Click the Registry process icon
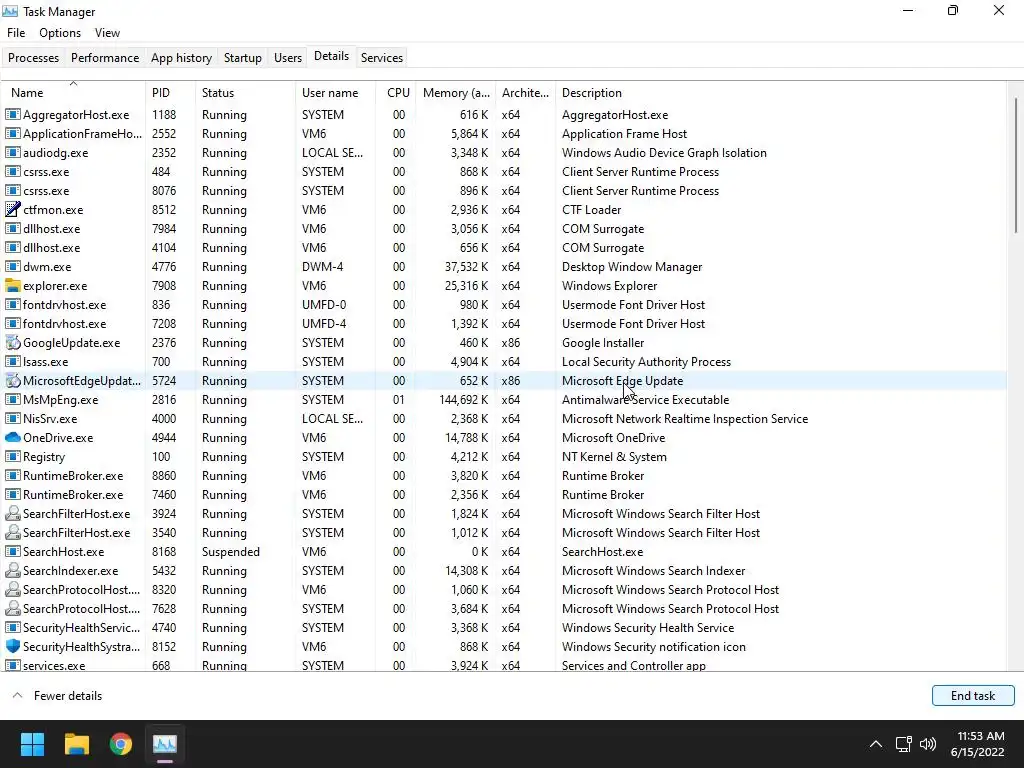Image resolution: width=1024 pixels, height=768 pixels. [x=12, y=456]
